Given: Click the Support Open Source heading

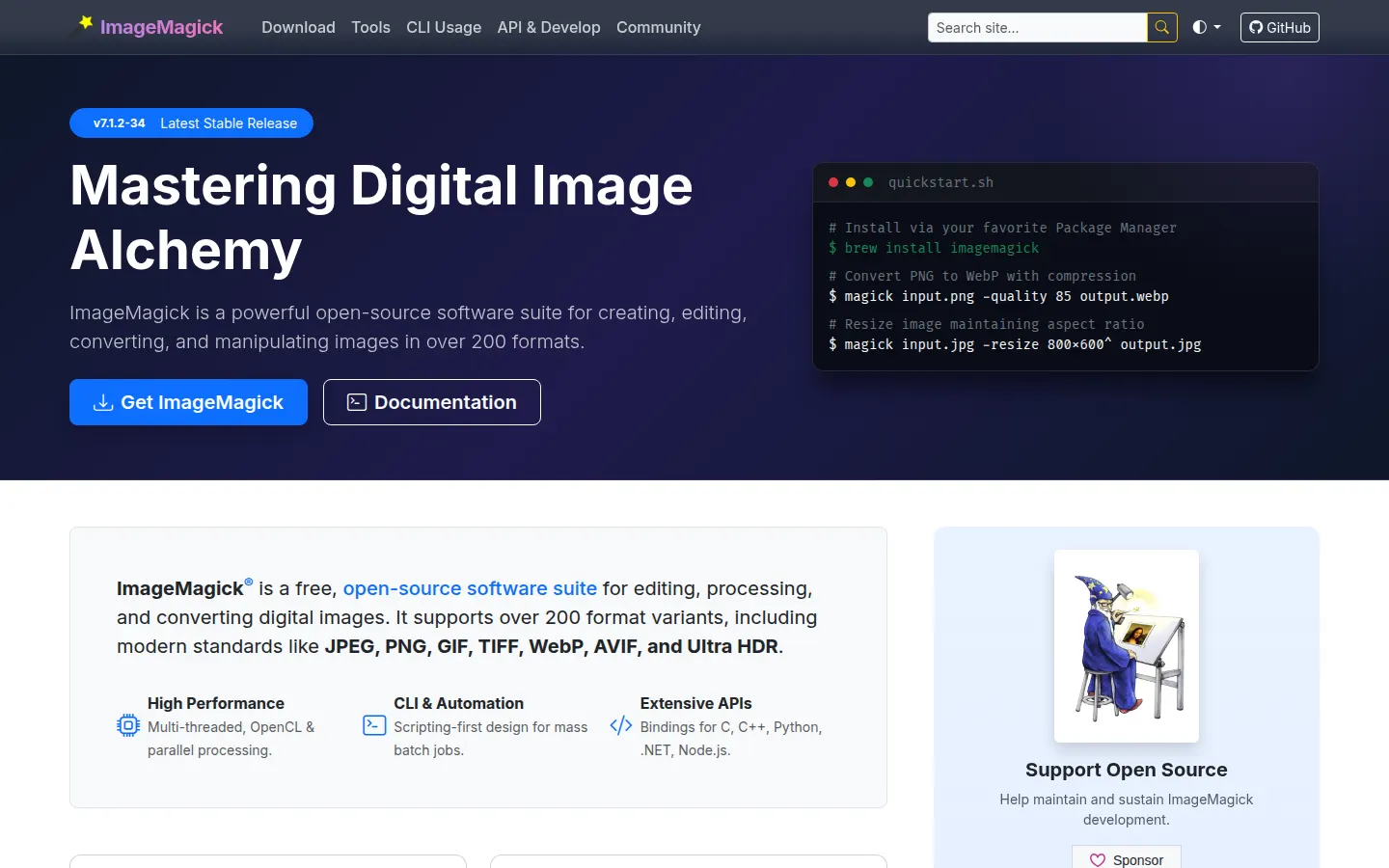Looking at the screenshot, I should click(x=1127, y=770).
